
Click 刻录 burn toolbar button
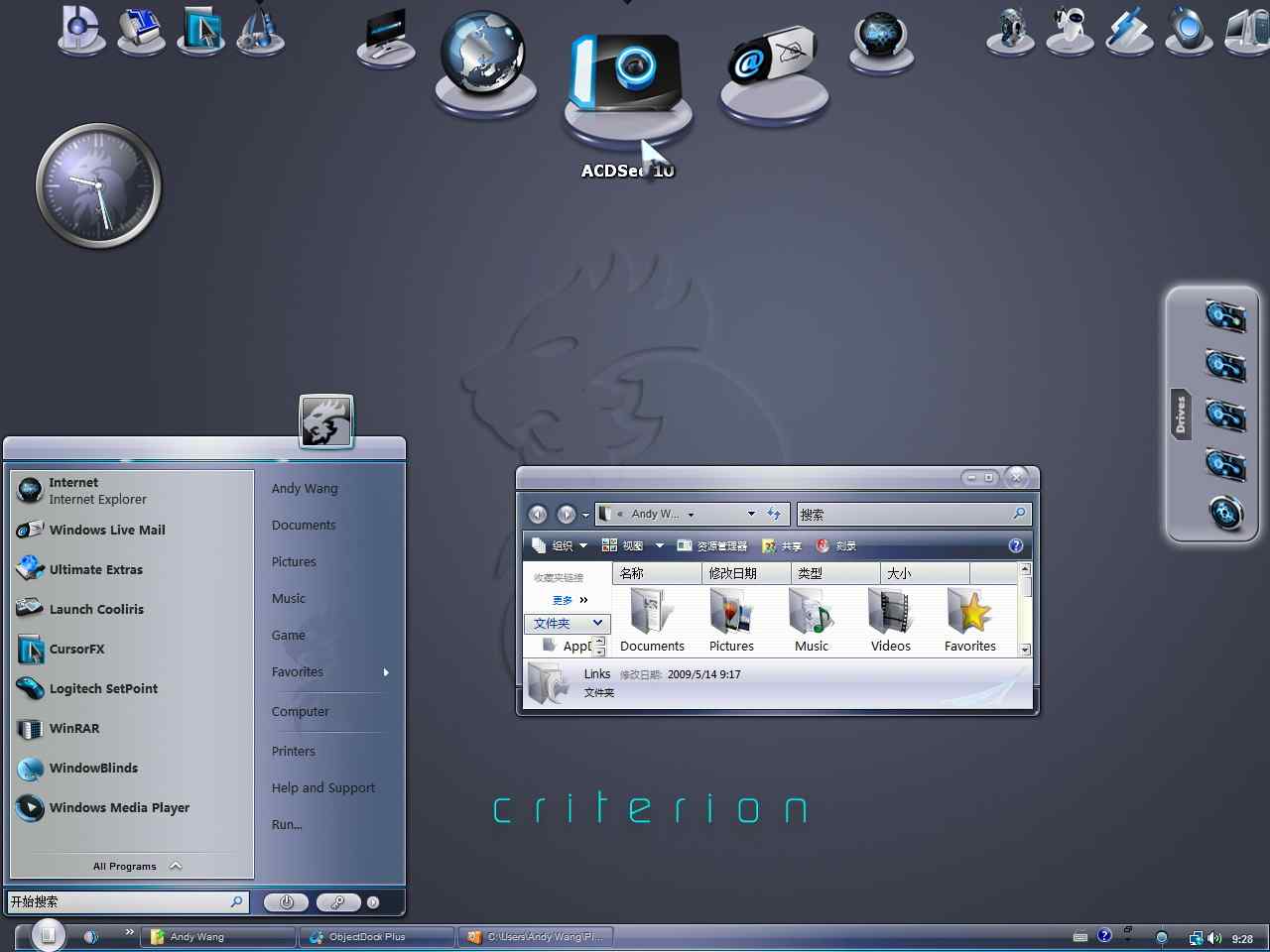click(835, 545)
